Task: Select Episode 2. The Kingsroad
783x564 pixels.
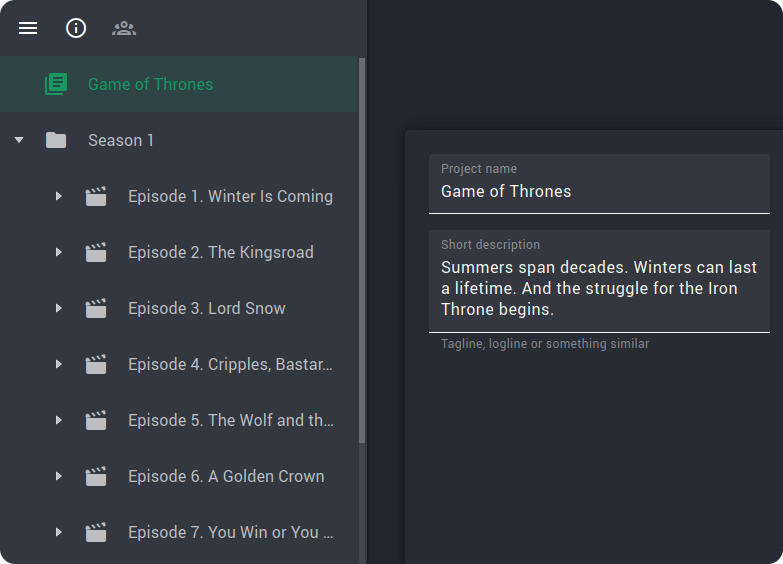Action: point(179,252)
